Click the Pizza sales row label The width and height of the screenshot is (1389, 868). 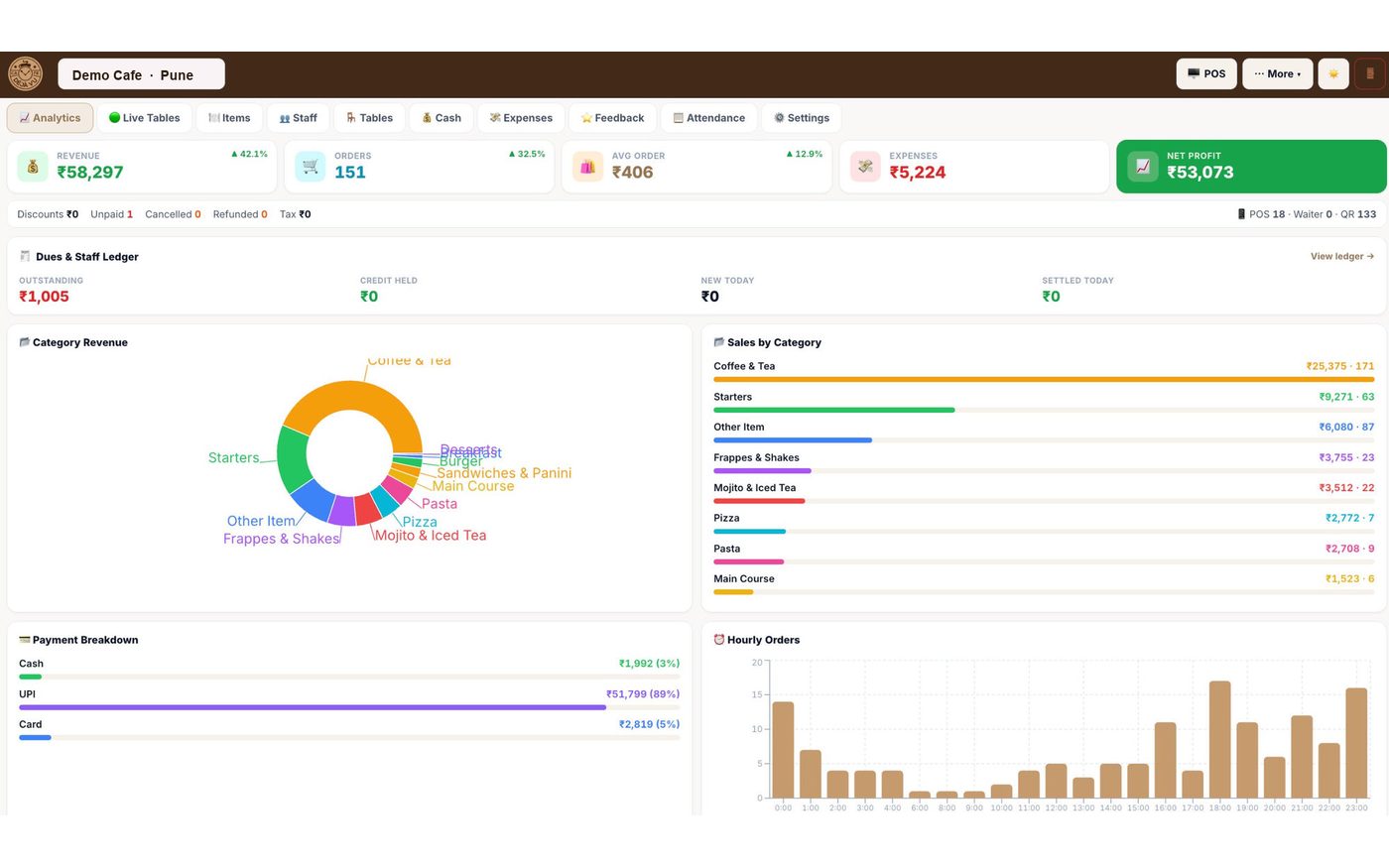[726, 518]
